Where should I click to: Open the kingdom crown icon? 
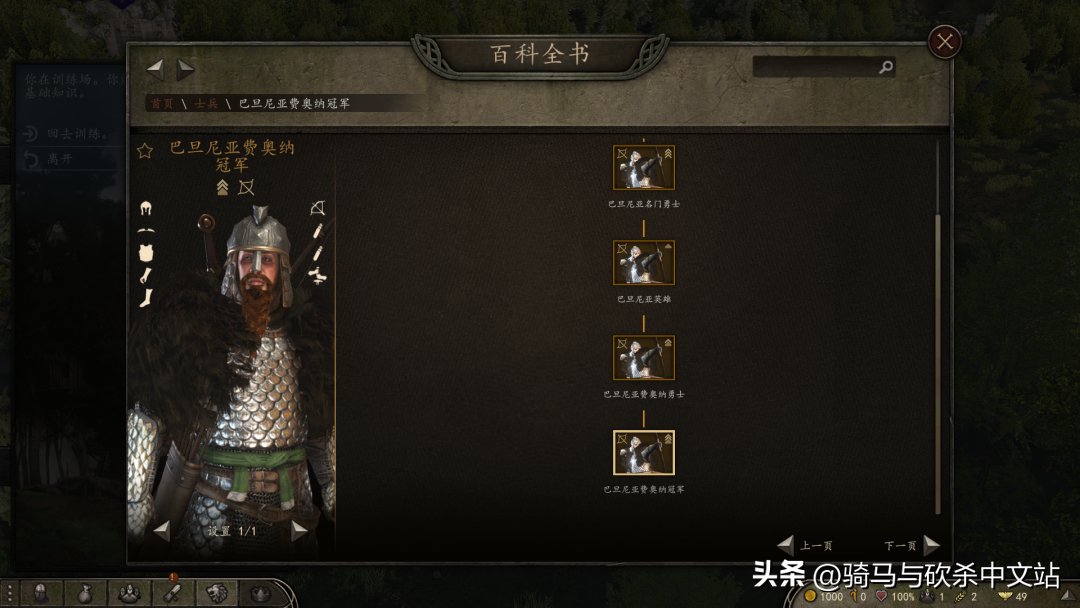261,594
